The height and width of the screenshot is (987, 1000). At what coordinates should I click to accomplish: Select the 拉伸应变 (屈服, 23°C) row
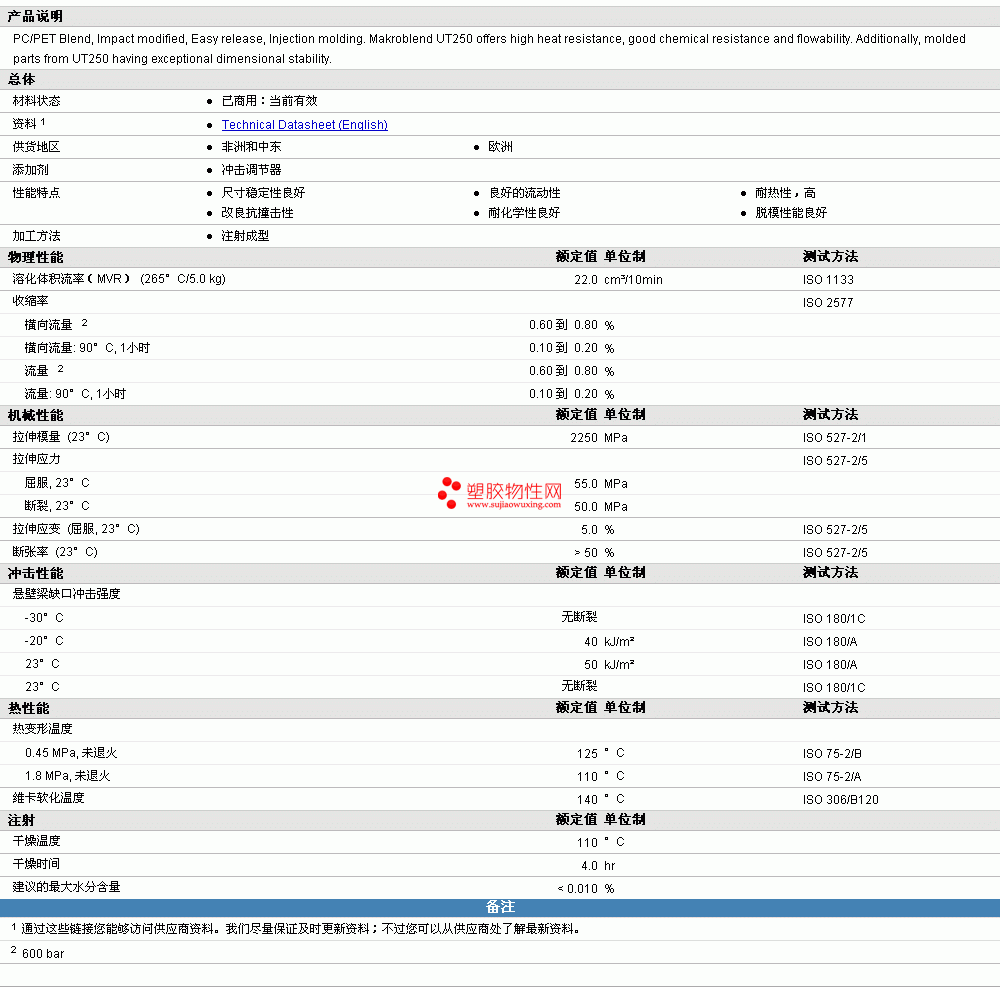[500, 529]
